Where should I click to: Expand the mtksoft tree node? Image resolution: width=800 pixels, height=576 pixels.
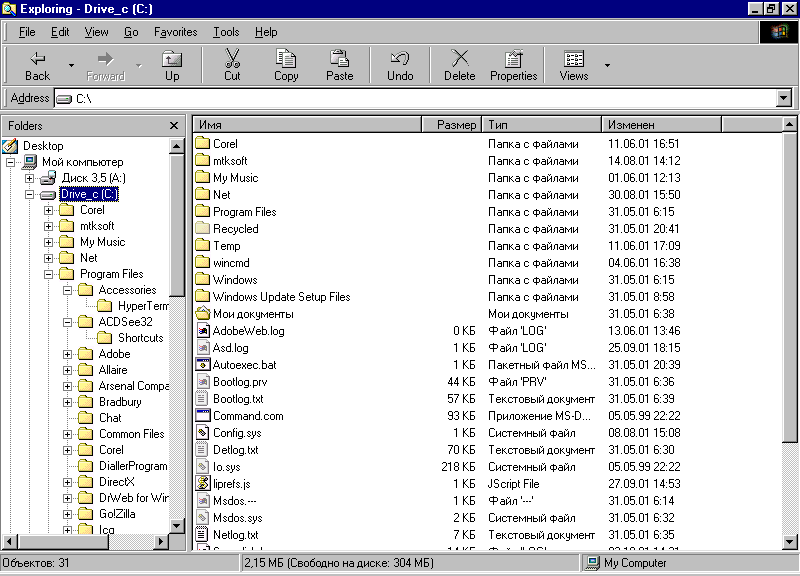(48, 226)
